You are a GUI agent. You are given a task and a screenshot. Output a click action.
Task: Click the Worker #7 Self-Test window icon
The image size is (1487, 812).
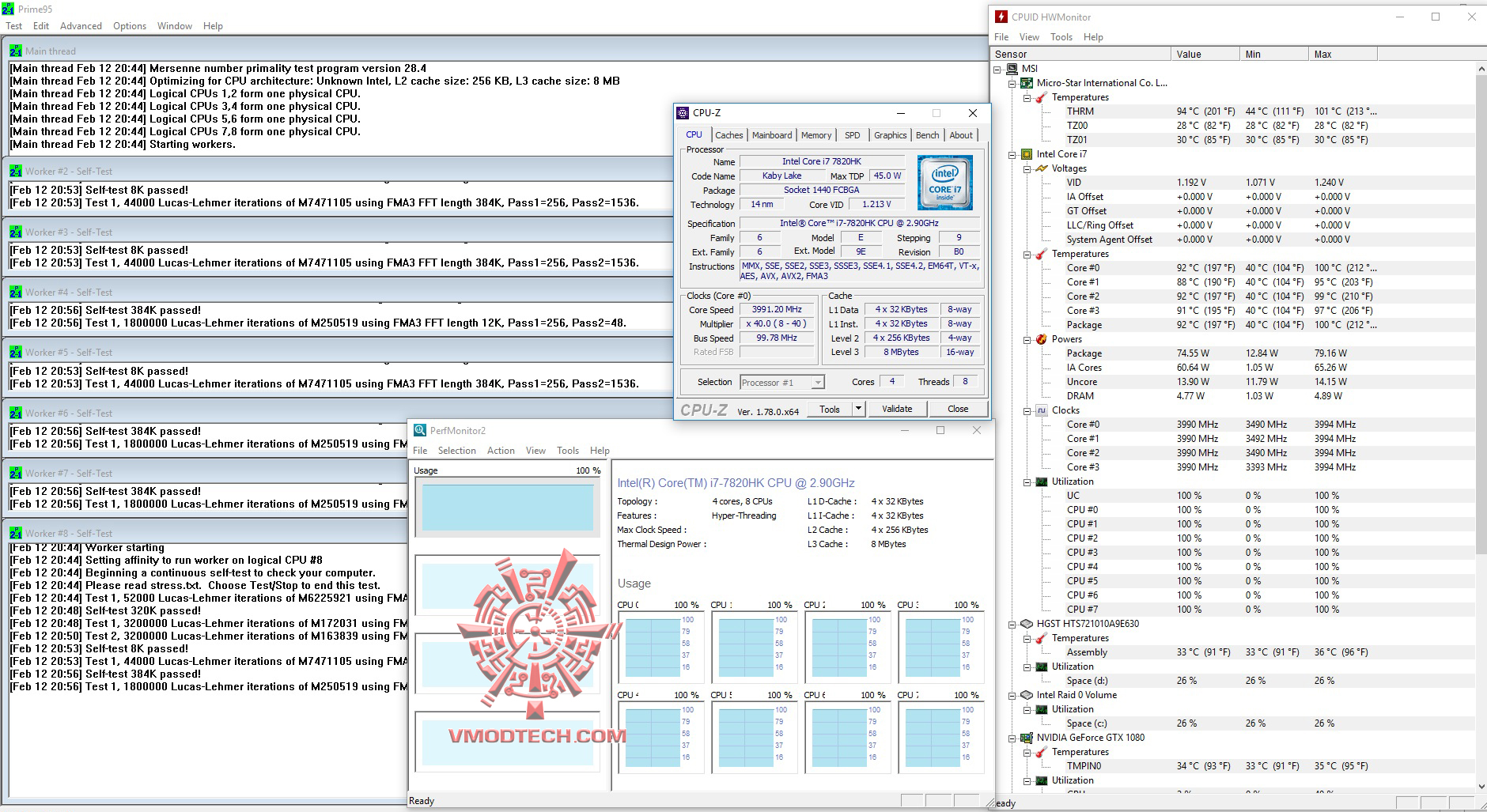[16, 473]
